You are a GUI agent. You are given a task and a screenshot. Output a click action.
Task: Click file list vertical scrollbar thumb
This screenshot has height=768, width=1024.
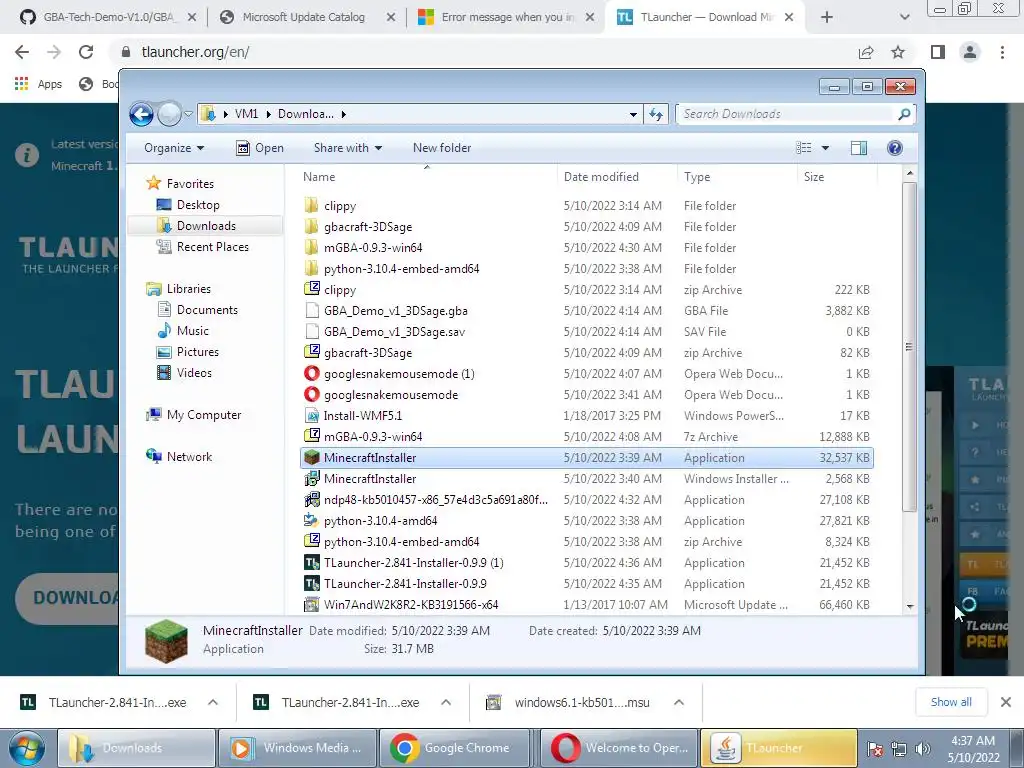coord(909,347)
